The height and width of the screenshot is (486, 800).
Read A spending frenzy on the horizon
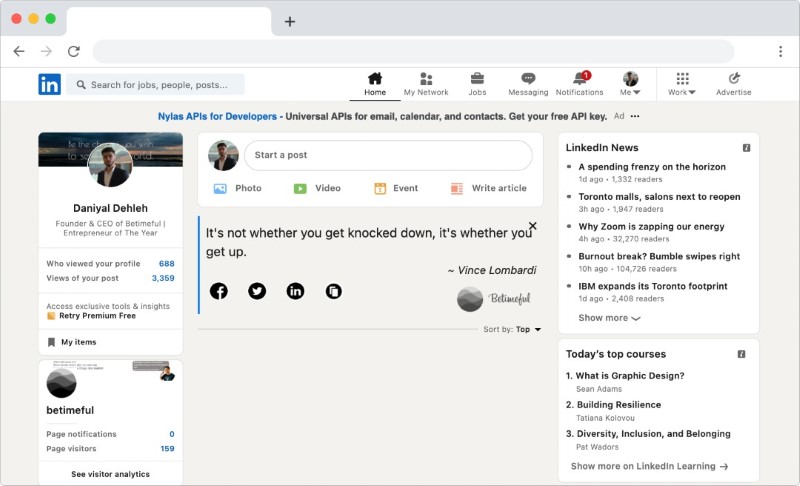pyautogui.click(x=652, y=167)
